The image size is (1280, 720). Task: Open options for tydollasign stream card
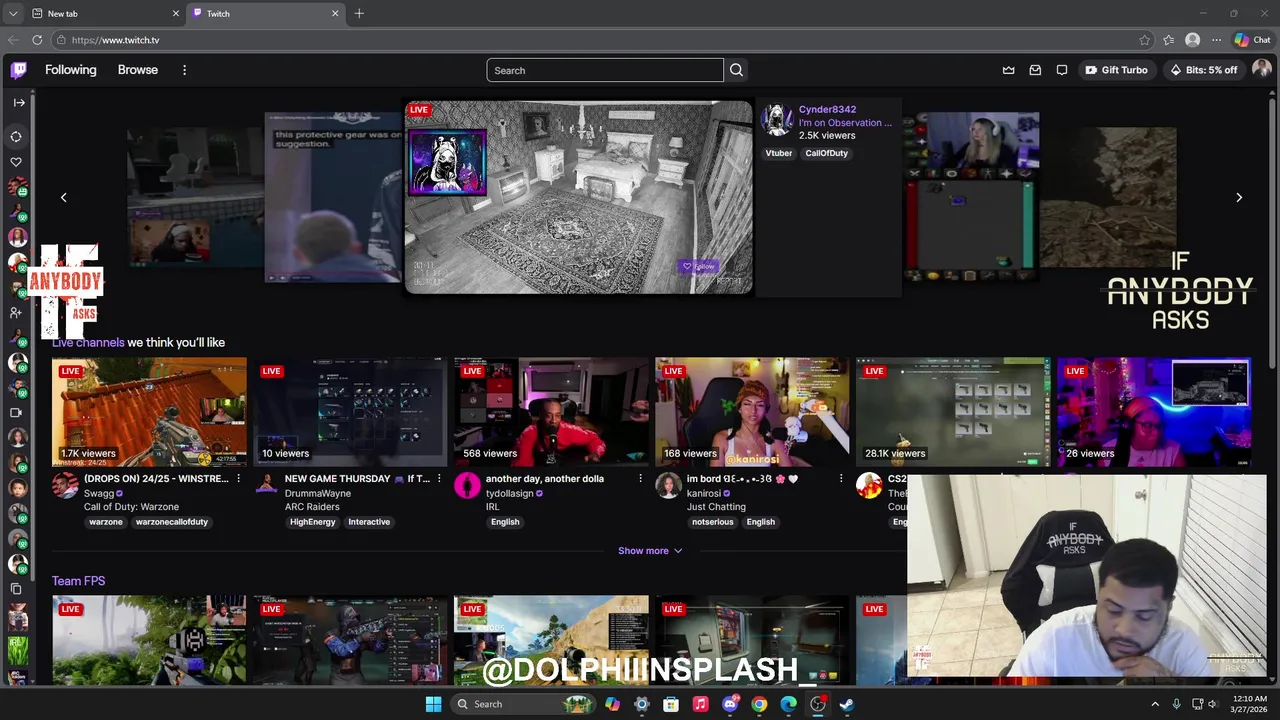click(640, 479)
